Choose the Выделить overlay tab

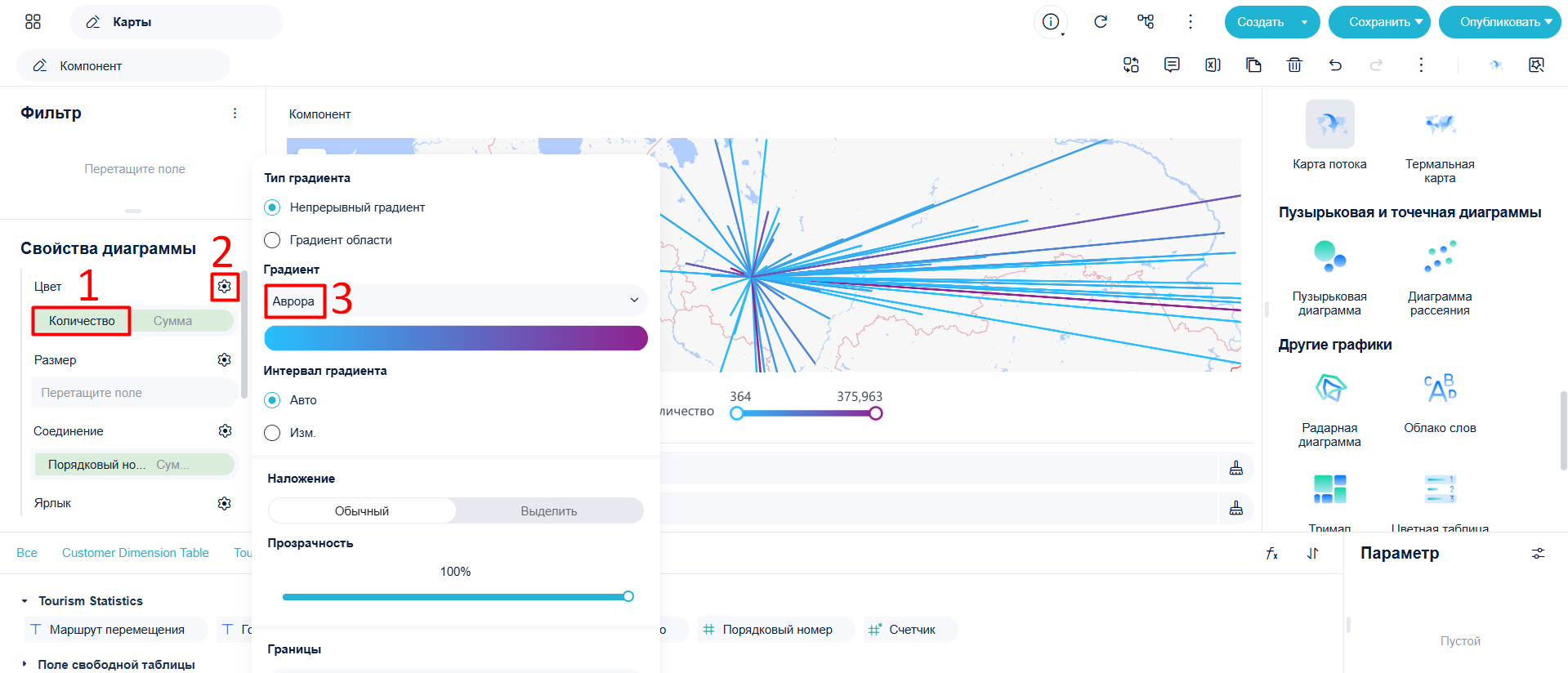tap(549, 511)
